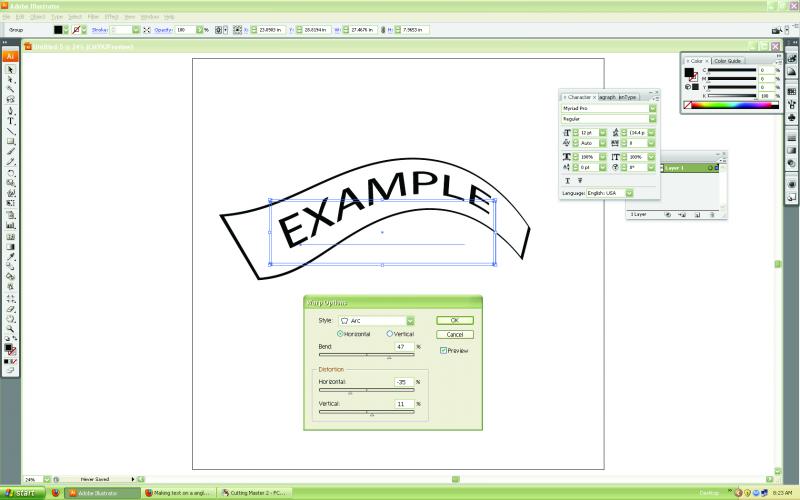Image resolution: width=800 pixels, height=500 pixels.
Task: Click the Bend slider track
Action: (x=366, y=355)
